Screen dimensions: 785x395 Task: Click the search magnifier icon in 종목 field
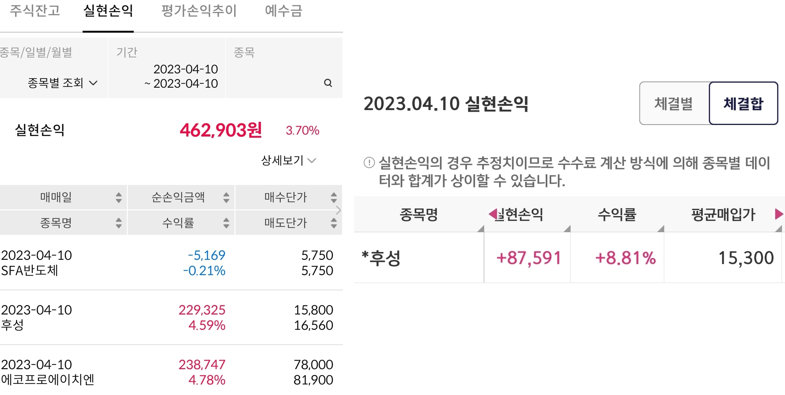click(328, 83)
